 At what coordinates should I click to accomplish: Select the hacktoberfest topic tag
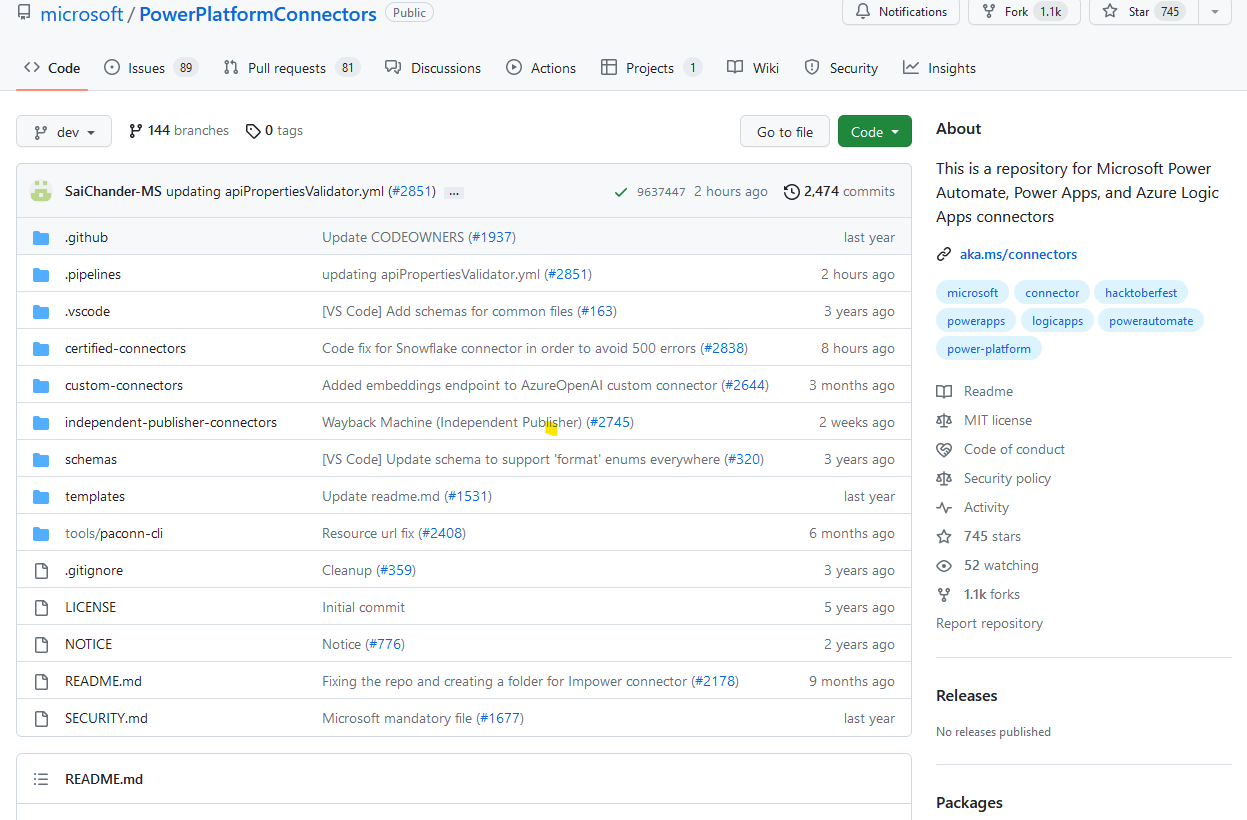tap(1141, 293)
